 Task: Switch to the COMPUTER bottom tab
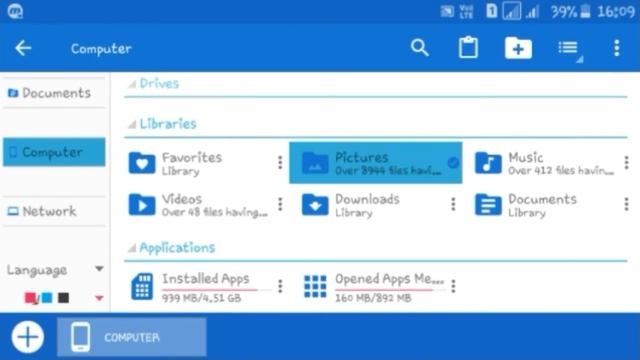pyautogui.click(x=131, y=337)
